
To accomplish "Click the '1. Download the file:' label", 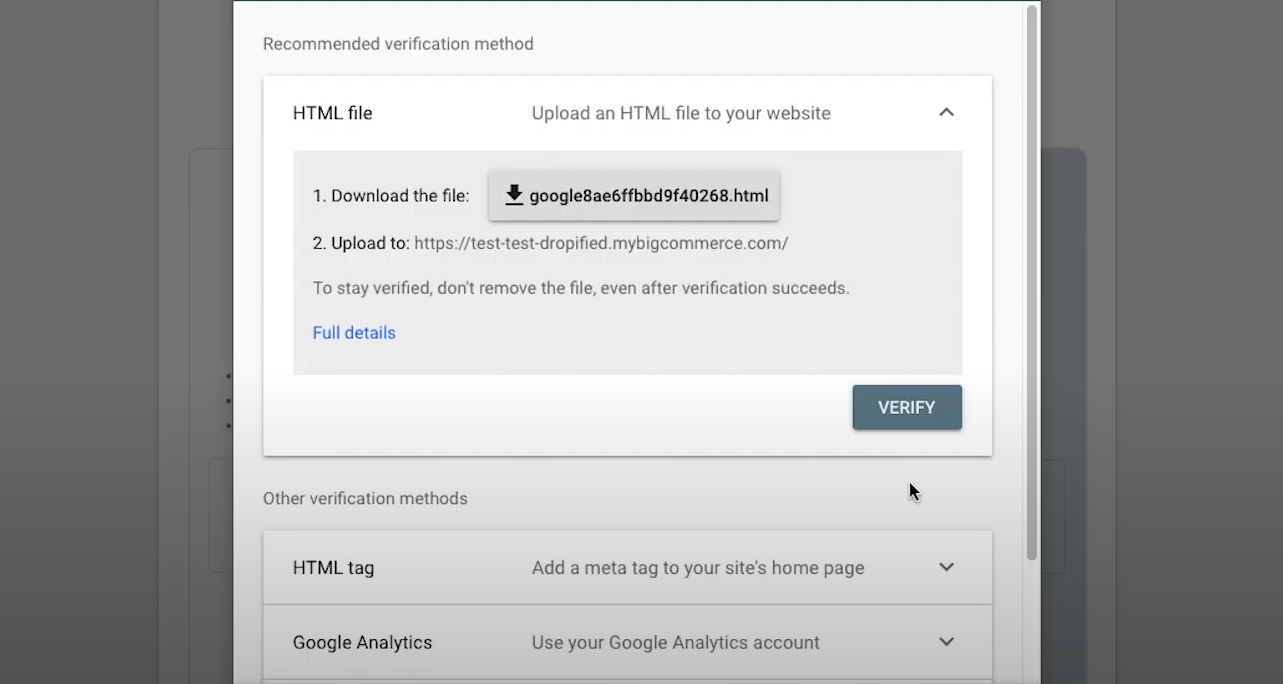I will 390,196.
